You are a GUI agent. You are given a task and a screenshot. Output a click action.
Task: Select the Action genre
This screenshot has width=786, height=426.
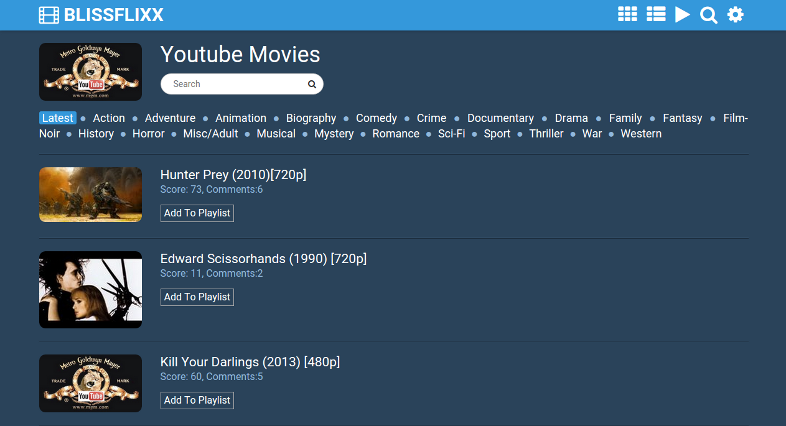point(109,118)
